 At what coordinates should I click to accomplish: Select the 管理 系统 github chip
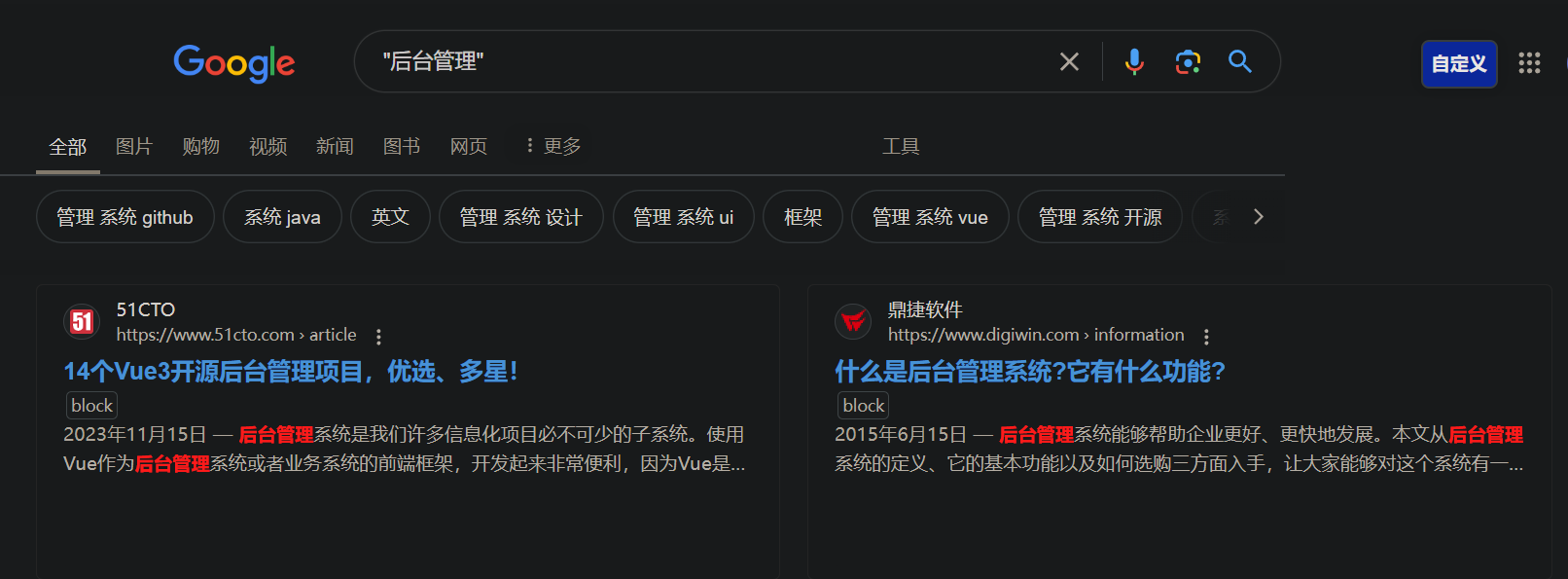coord(125,217)
